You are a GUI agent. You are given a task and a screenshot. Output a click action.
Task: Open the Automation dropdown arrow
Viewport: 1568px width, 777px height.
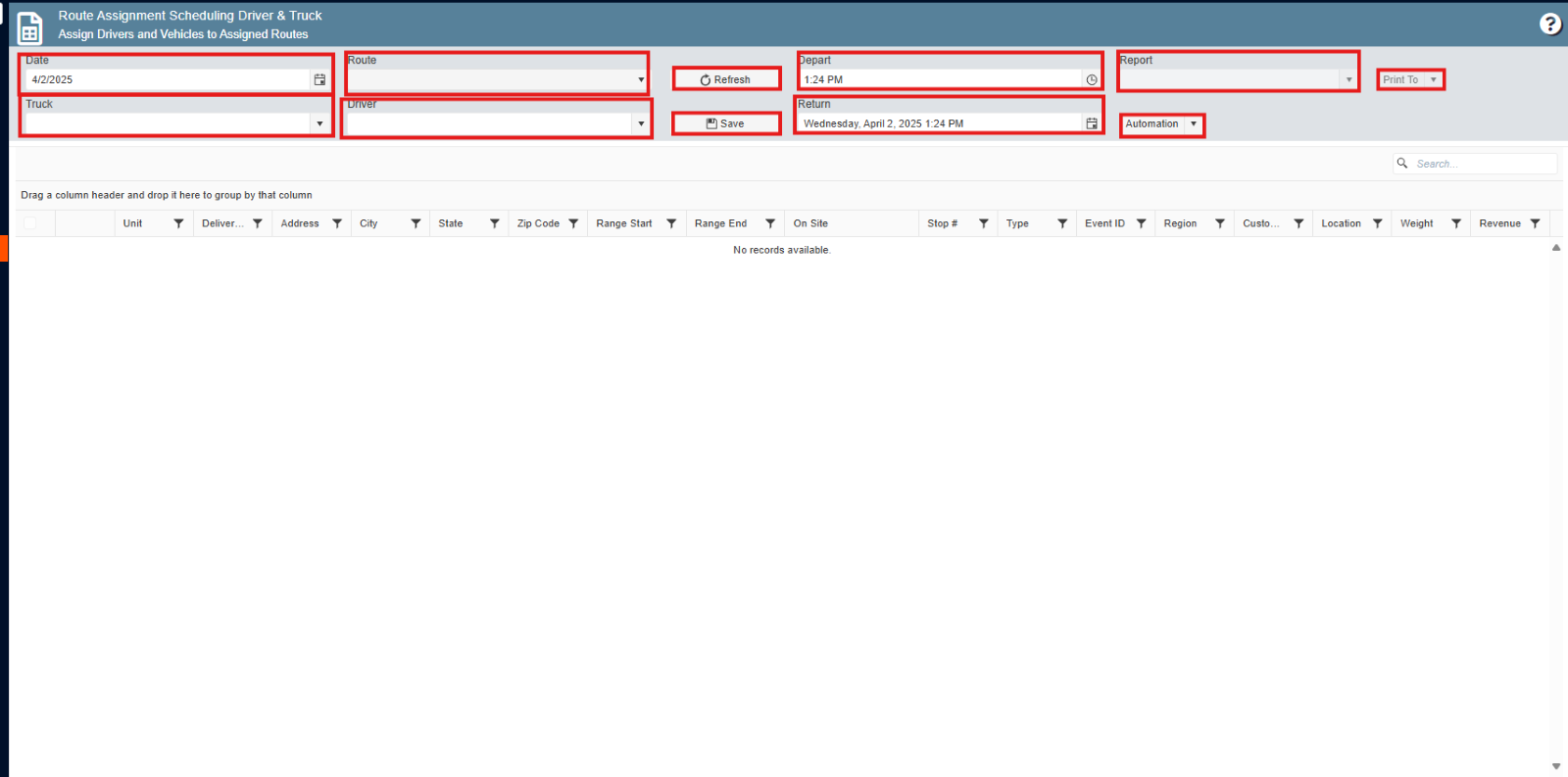(1194, 123)
